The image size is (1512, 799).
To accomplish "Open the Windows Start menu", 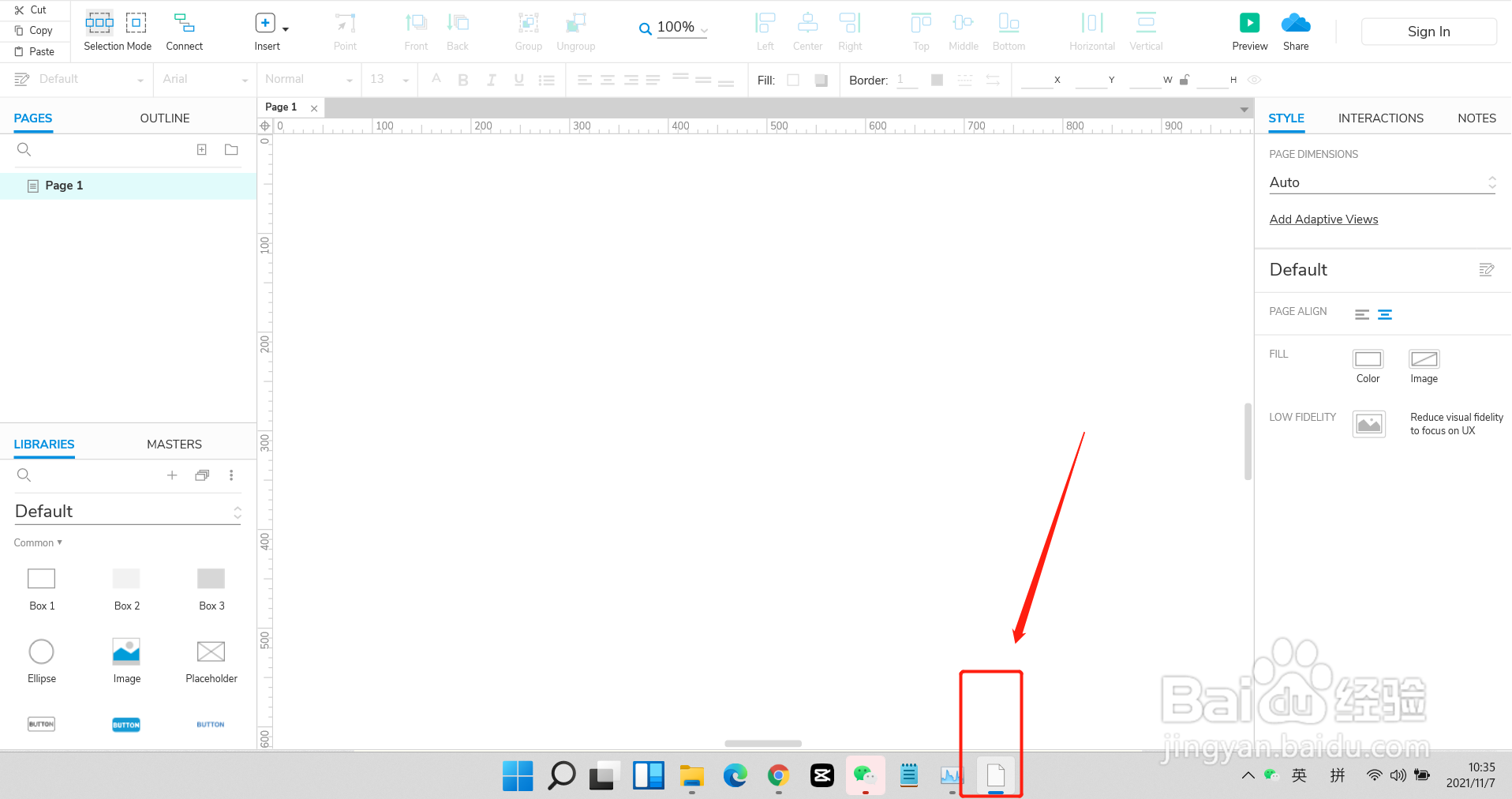I will point(518,775).
